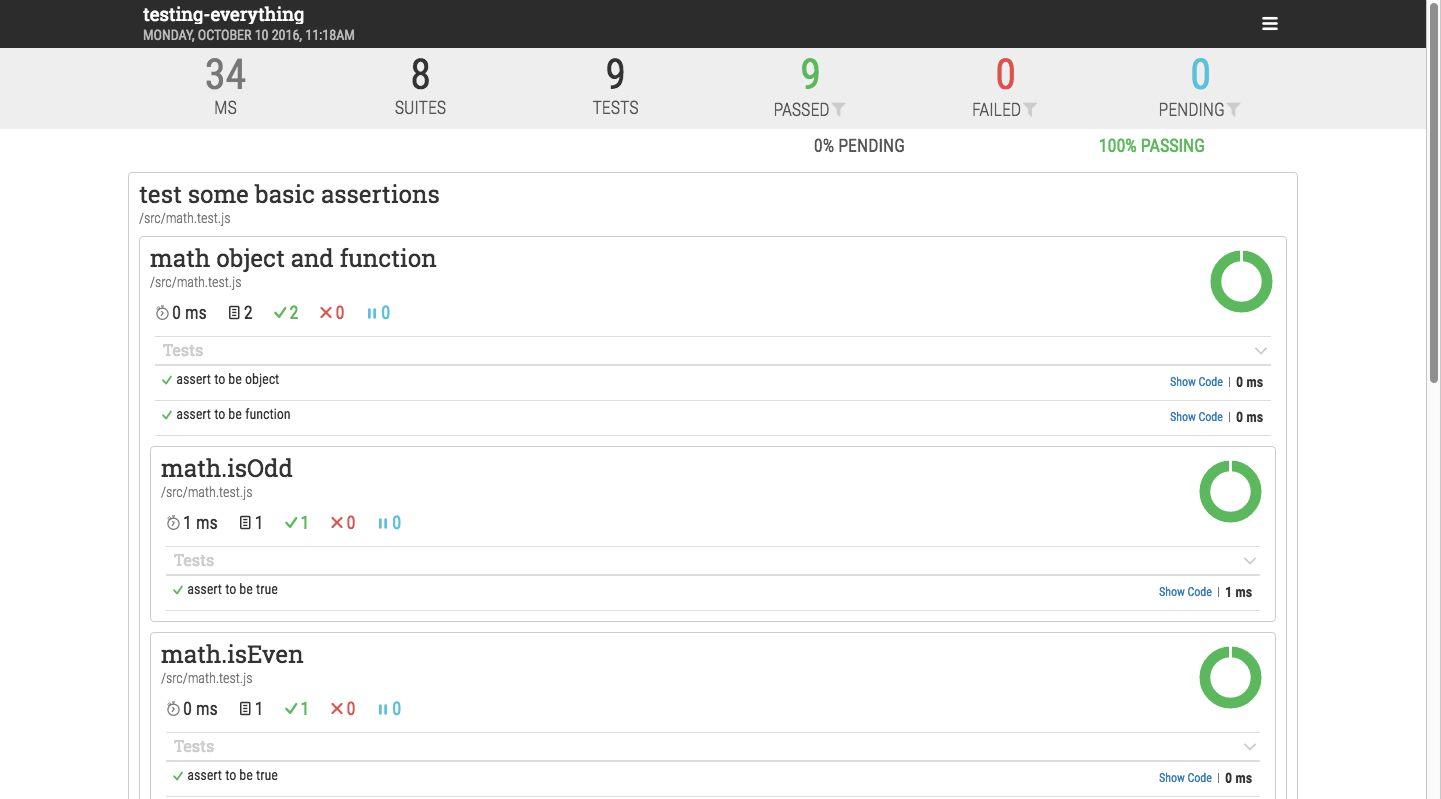Viewport: 1441px width, 799px height.
Task: Click test count icon in math object and function
Action: click(x=234, y=313)
